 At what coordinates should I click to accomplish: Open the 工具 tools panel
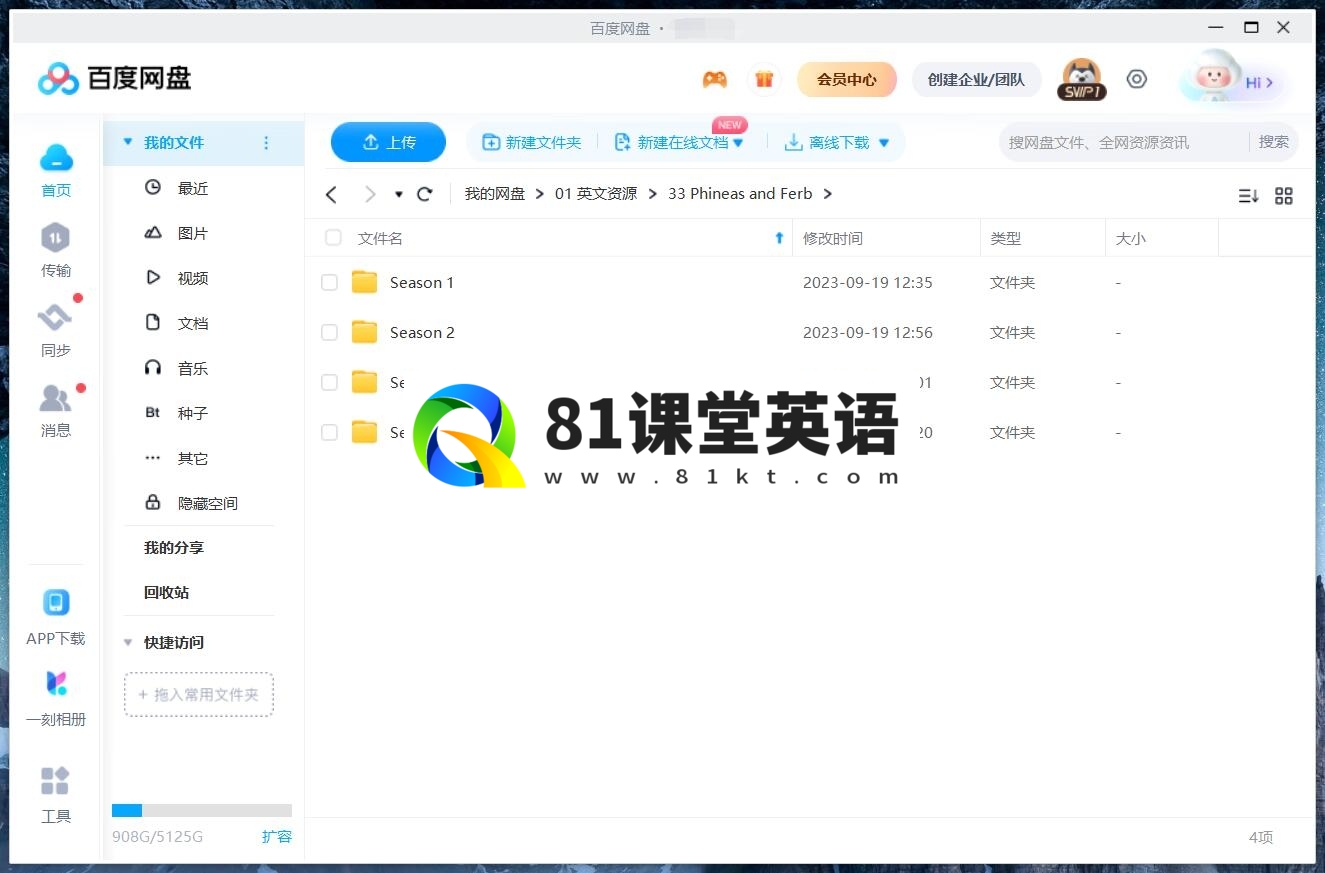pos(56,795)
